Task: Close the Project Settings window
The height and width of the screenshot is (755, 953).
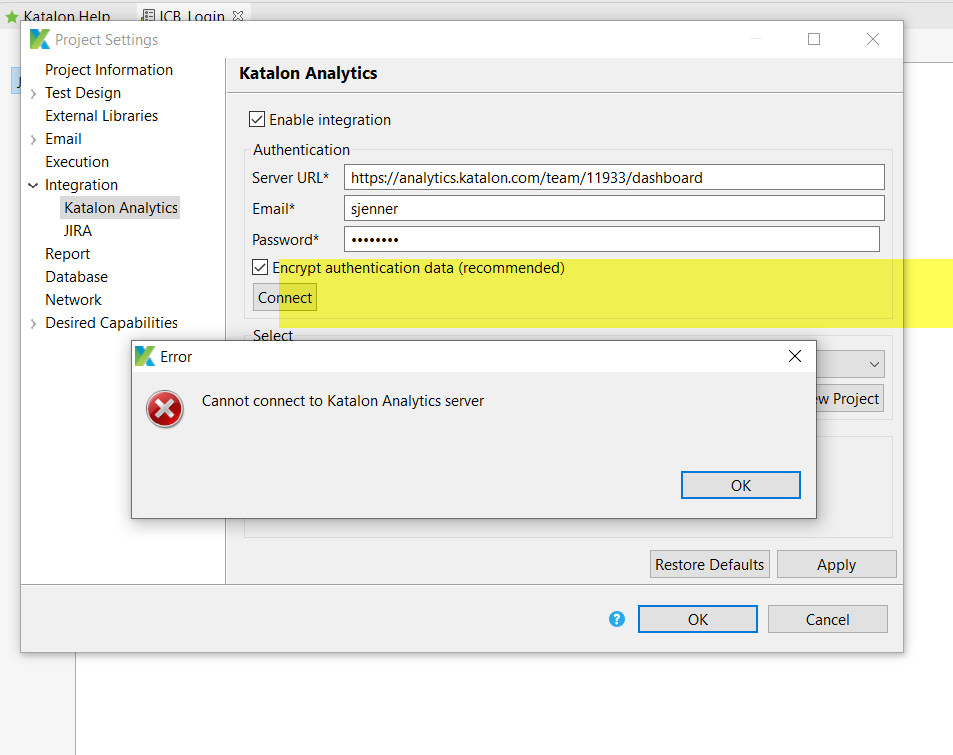Action: tap(873, 40)
